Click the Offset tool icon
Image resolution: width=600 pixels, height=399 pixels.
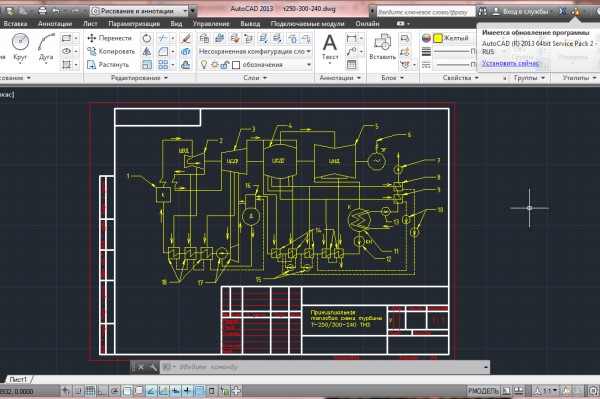pos(186,64)
